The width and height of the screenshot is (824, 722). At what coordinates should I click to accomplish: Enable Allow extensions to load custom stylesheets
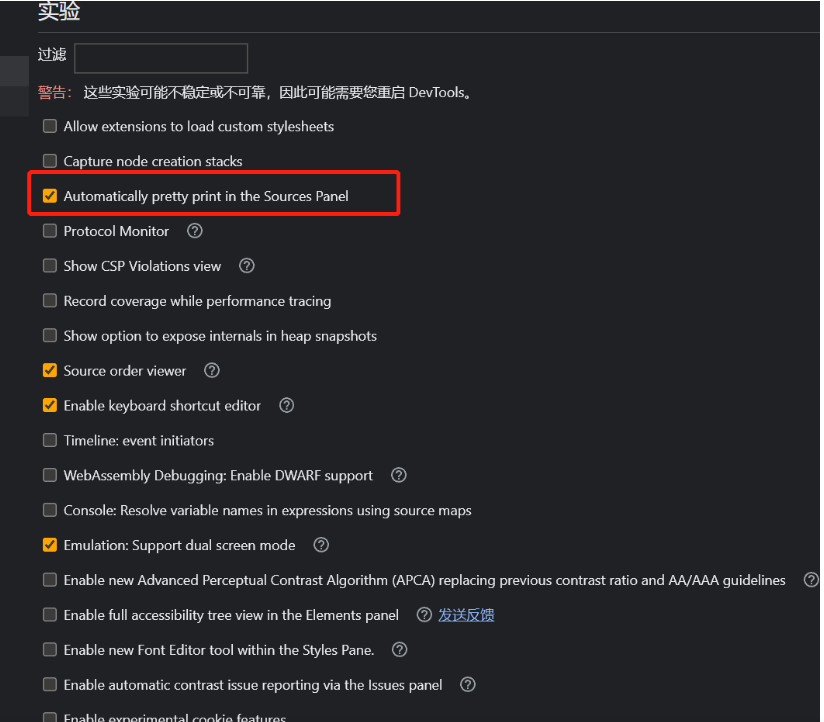[50, 126]
